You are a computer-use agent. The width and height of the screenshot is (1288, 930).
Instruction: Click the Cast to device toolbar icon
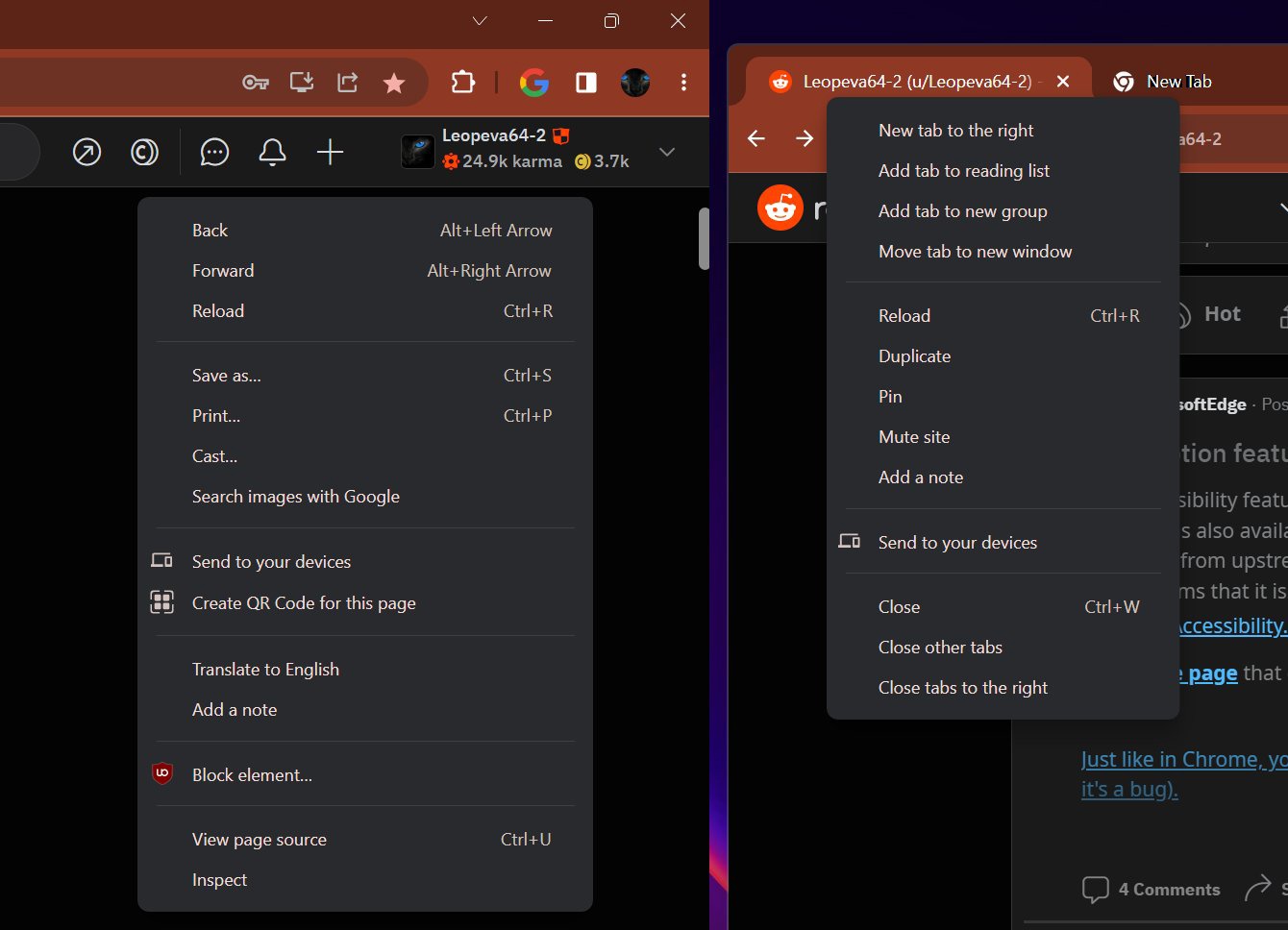[300, 83]
